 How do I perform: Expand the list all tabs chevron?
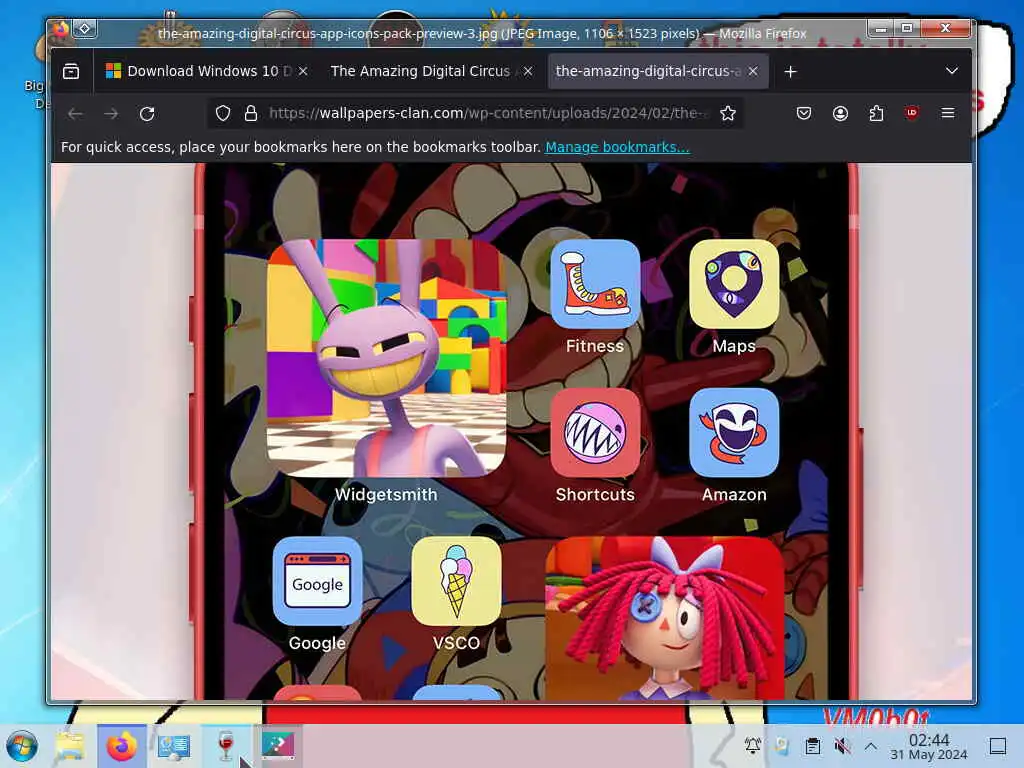pyautogui.click(x=952, y=71)
